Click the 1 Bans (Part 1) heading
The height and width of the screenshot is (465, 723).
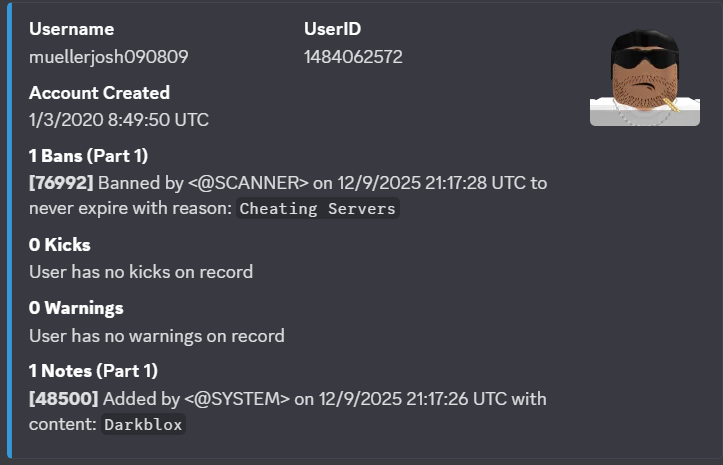coord(88,156)
